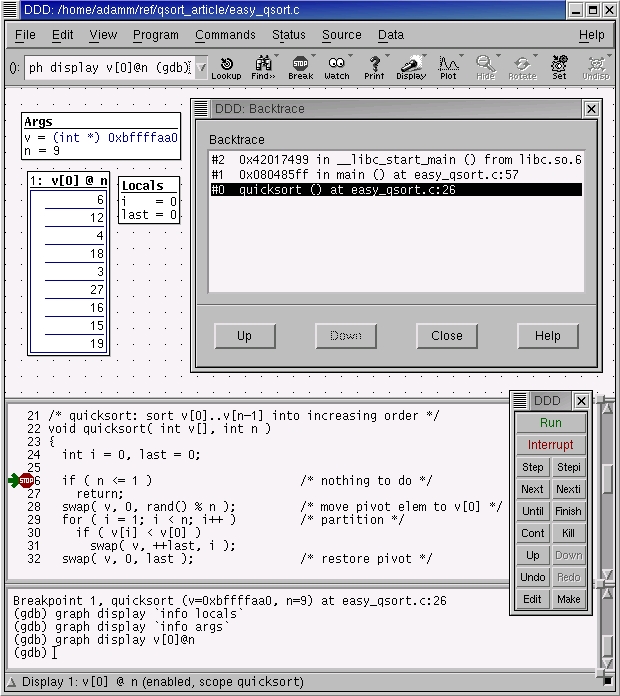Viewport: 620px width, 696px height.
Task: Open the Program menu
Action: (x=155, y=35)
